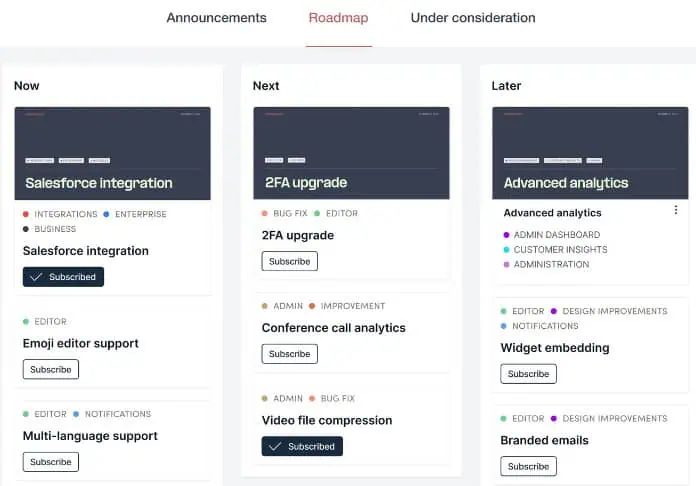Click EDITOR tag on 2FA upgrade
This screenshot has width=696, height=486.
pyautogui.click(x=336, y=213)
